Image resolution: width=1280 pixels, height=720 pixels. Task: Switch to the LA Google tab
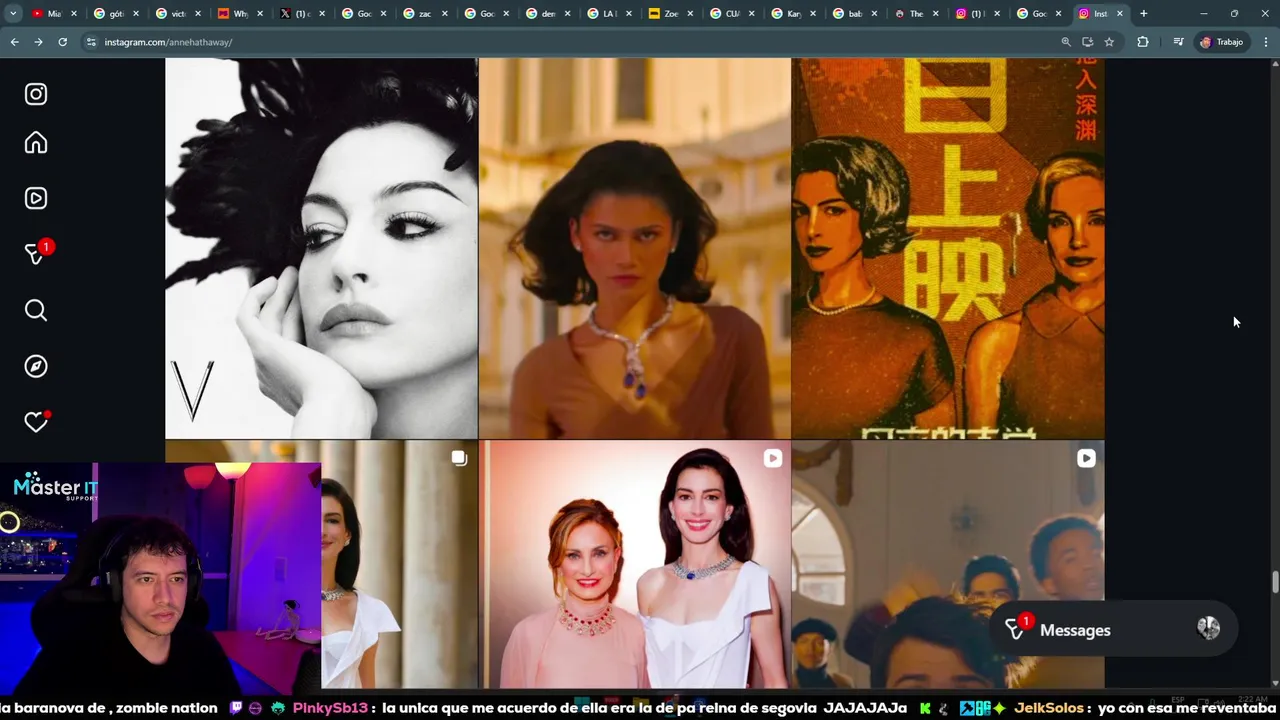pos(607,14)
